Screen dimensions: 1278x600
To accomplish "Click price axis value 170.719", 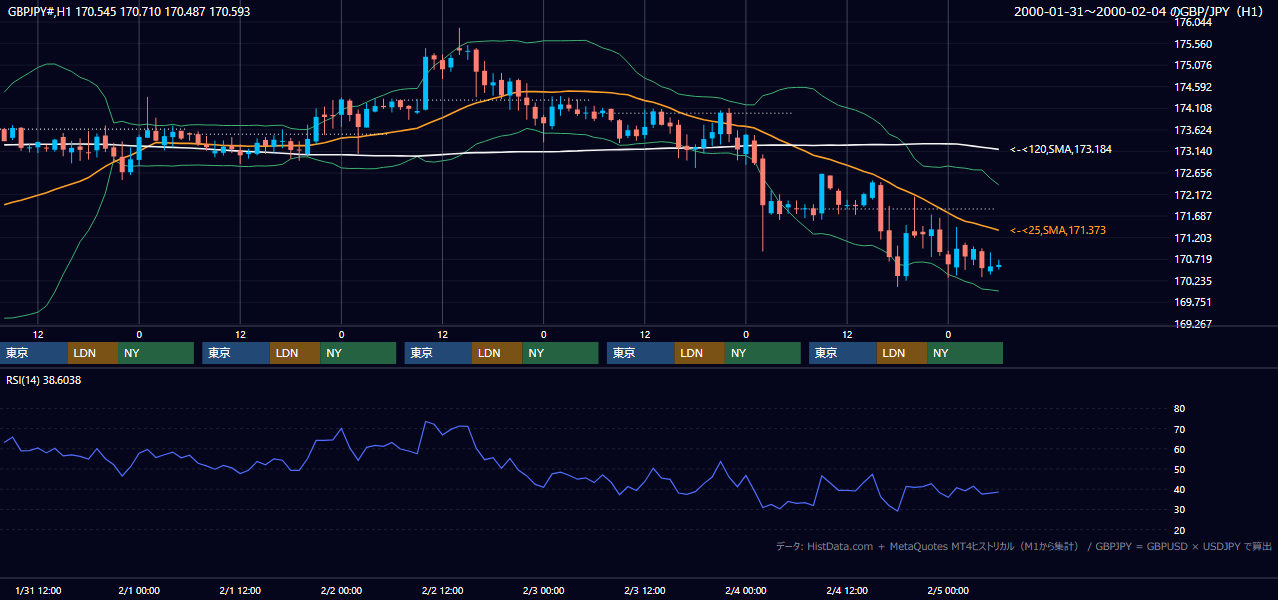I will click(1193, 259).
